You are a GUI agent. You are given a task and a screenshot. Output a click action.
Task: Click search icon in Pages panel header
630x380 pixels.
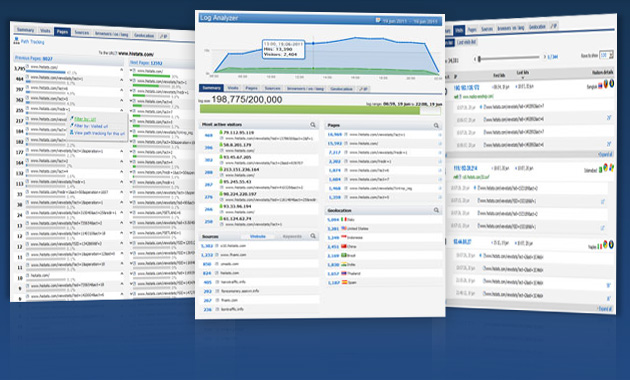point(436,126)
